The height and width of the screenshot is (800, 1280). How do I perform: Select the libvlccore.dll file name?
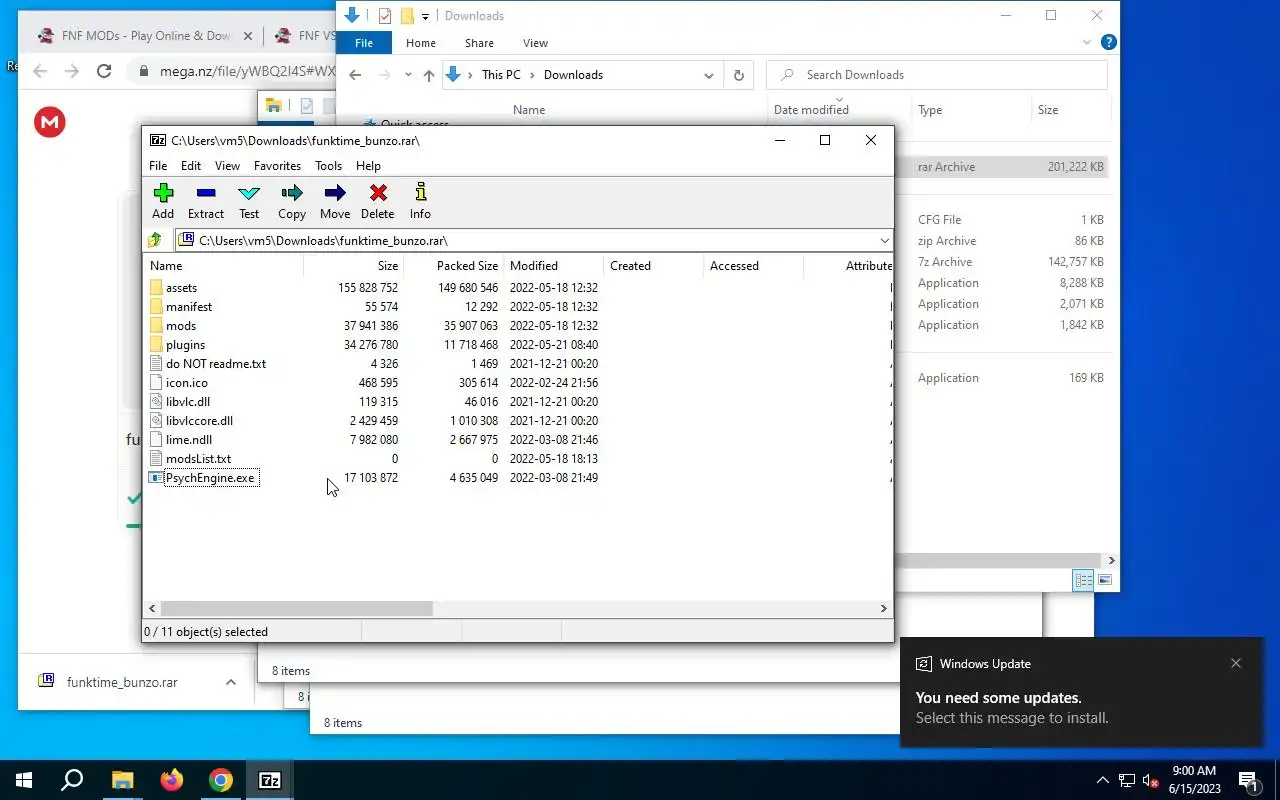tap(199, 420)
